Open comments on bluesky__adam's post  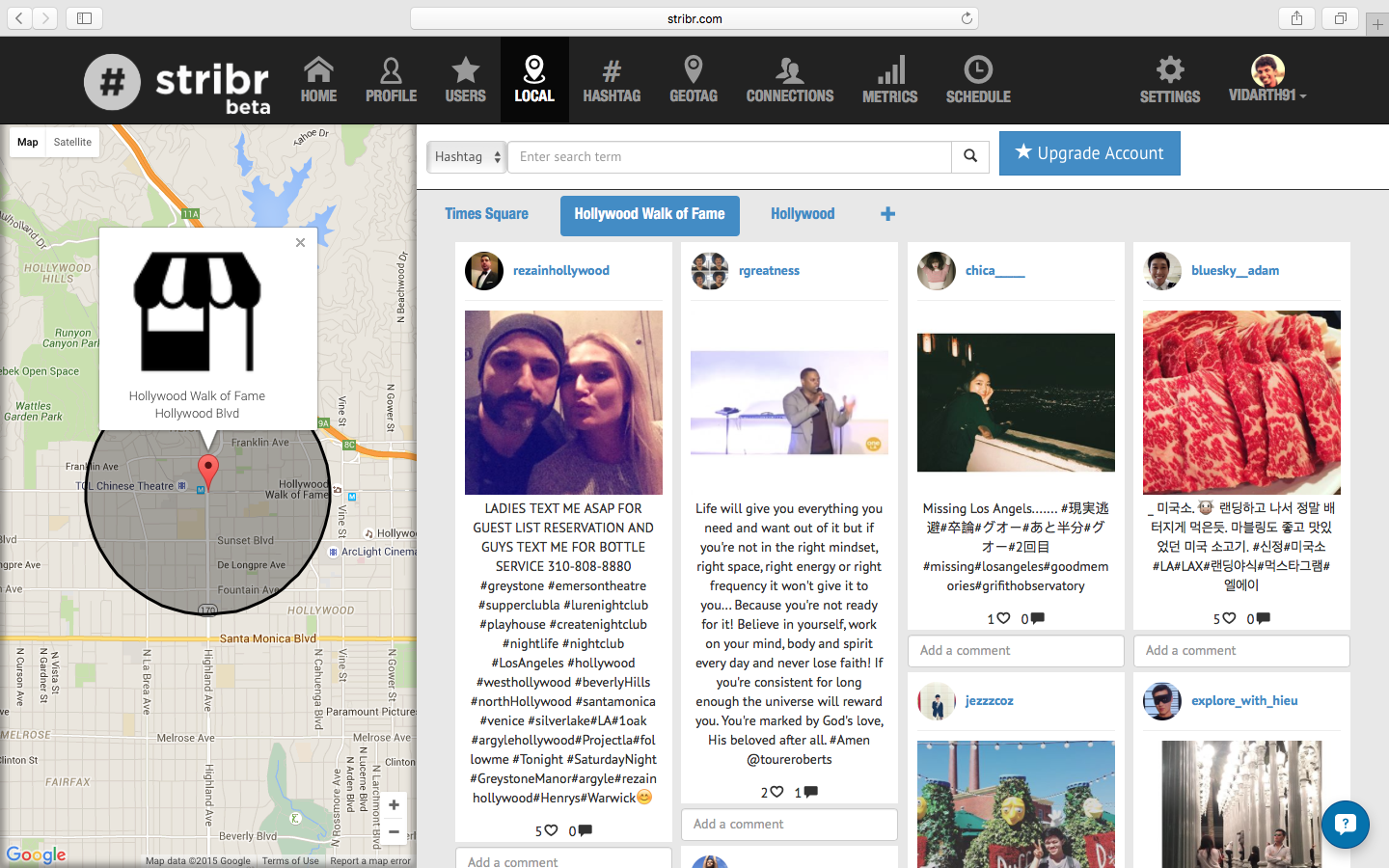[x=1263, y=618]
